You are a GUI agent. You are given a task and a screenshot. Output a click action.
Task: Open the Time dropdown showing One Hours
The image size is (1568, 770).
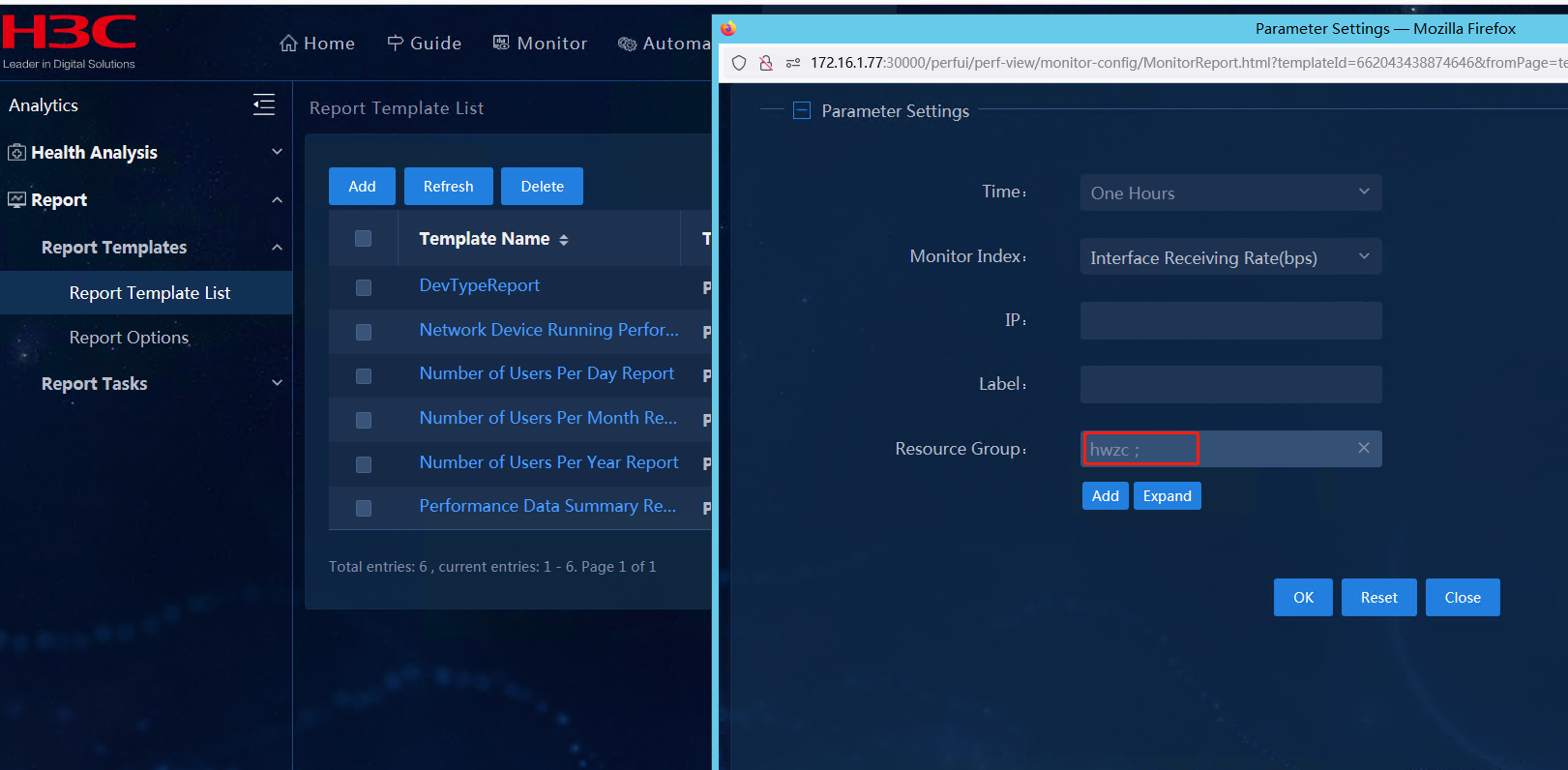click(x=1230, y=192)
